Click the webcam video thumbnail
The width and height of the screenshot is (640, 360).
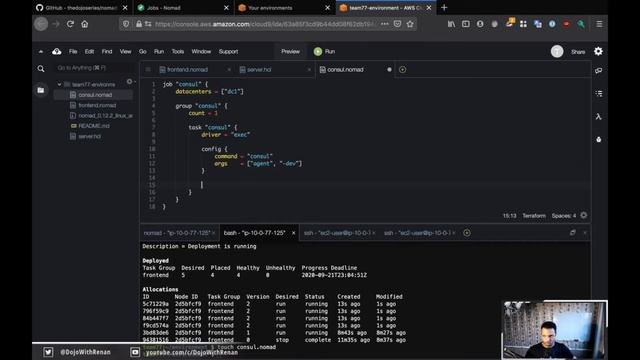coord(555,330)
